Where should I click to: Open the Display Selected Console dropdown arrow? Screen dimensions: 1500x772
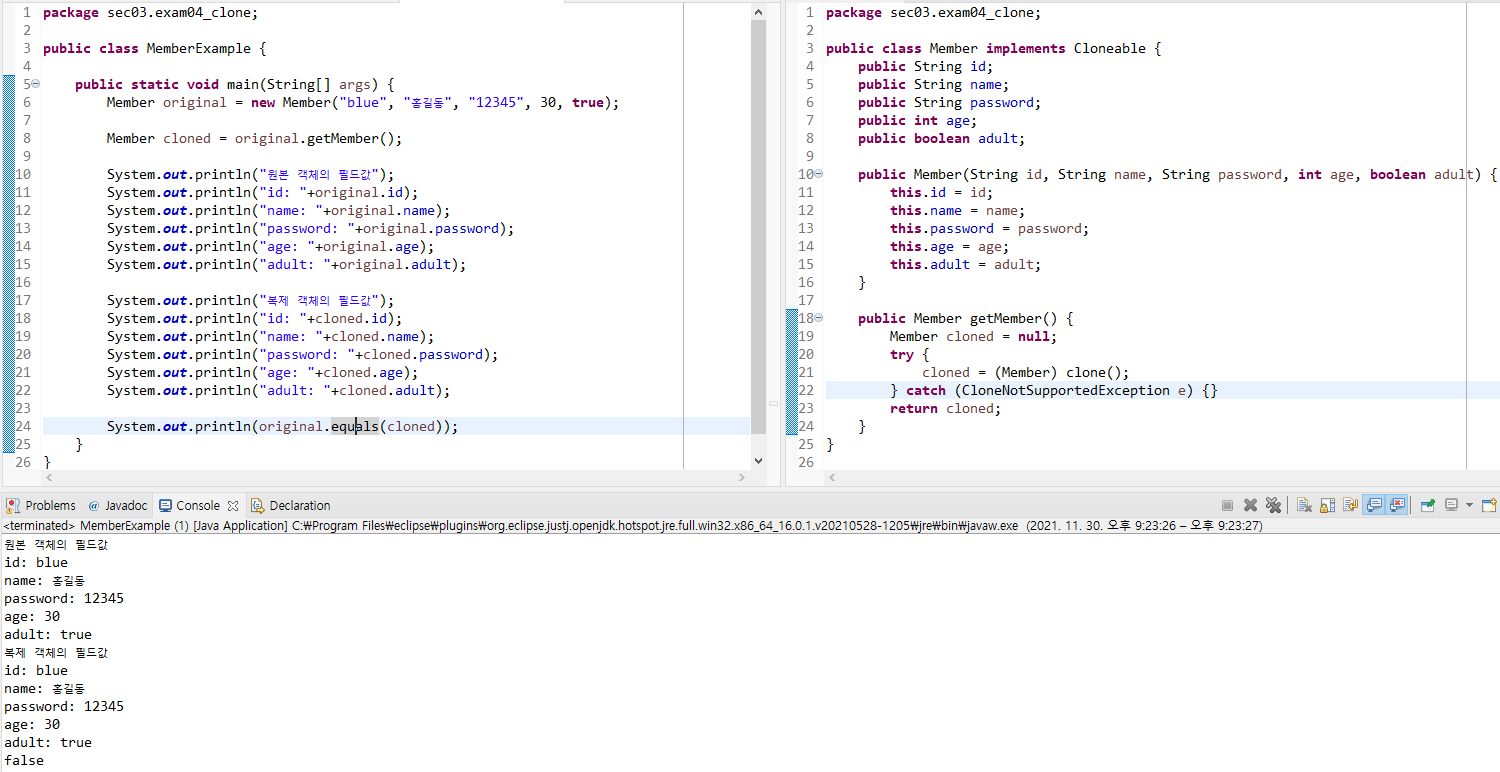point(1469,505)
